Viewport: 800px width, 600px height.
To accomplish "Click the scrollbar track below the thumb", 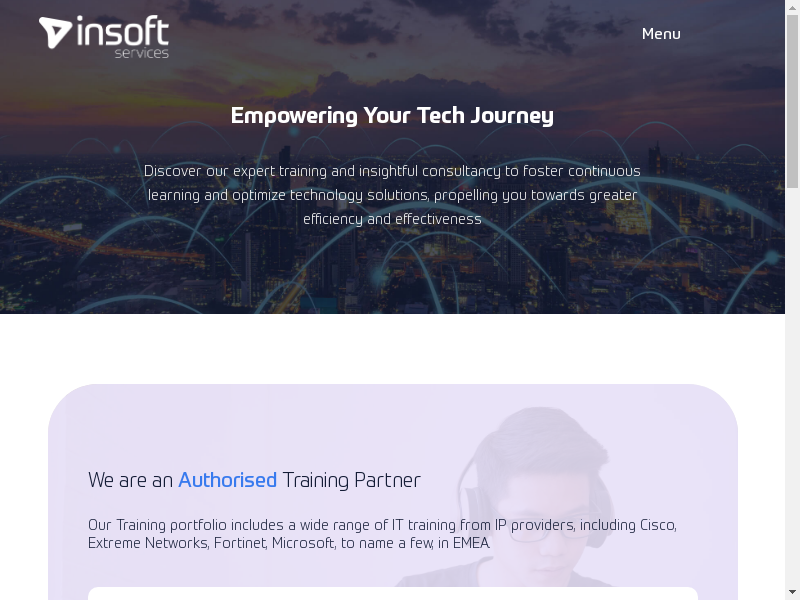I will (792, 400).
